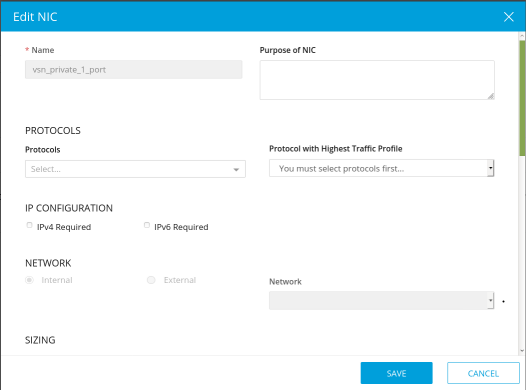Click the Purpose of NIC label
The image size is (526, 390).
[x=287, y=50]
